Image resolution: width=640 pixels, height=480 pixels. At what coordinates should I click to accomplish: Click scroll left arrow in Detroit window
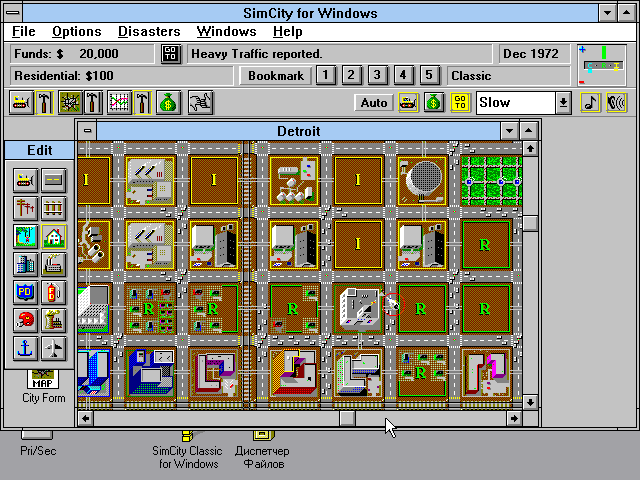click(x=86, y=418)
